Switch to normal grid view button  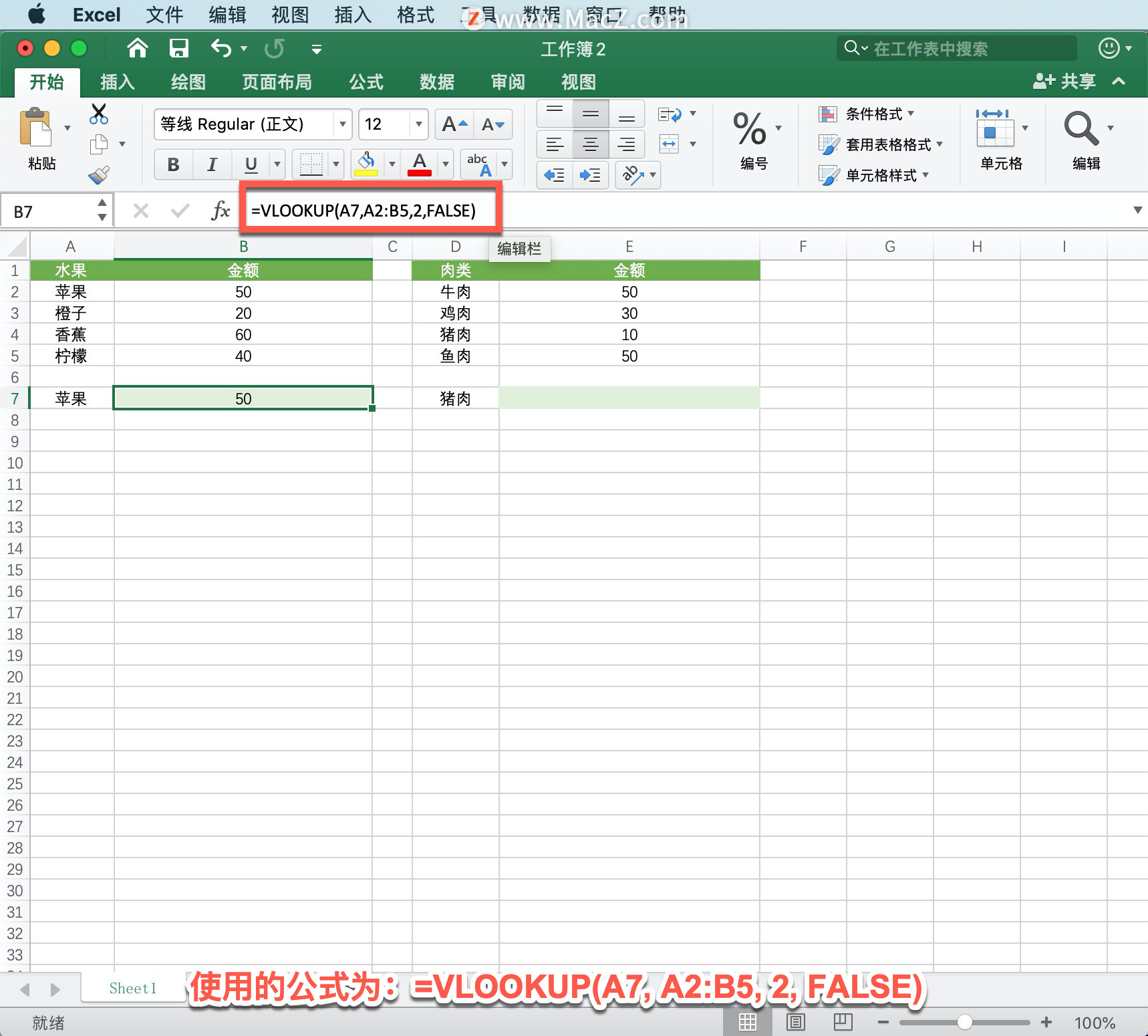(748, 1022)
